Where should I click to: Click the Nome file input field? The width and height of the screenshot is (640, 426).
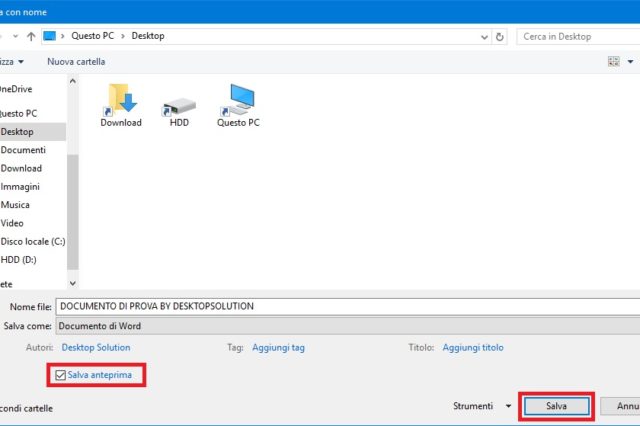coord(348,306)
